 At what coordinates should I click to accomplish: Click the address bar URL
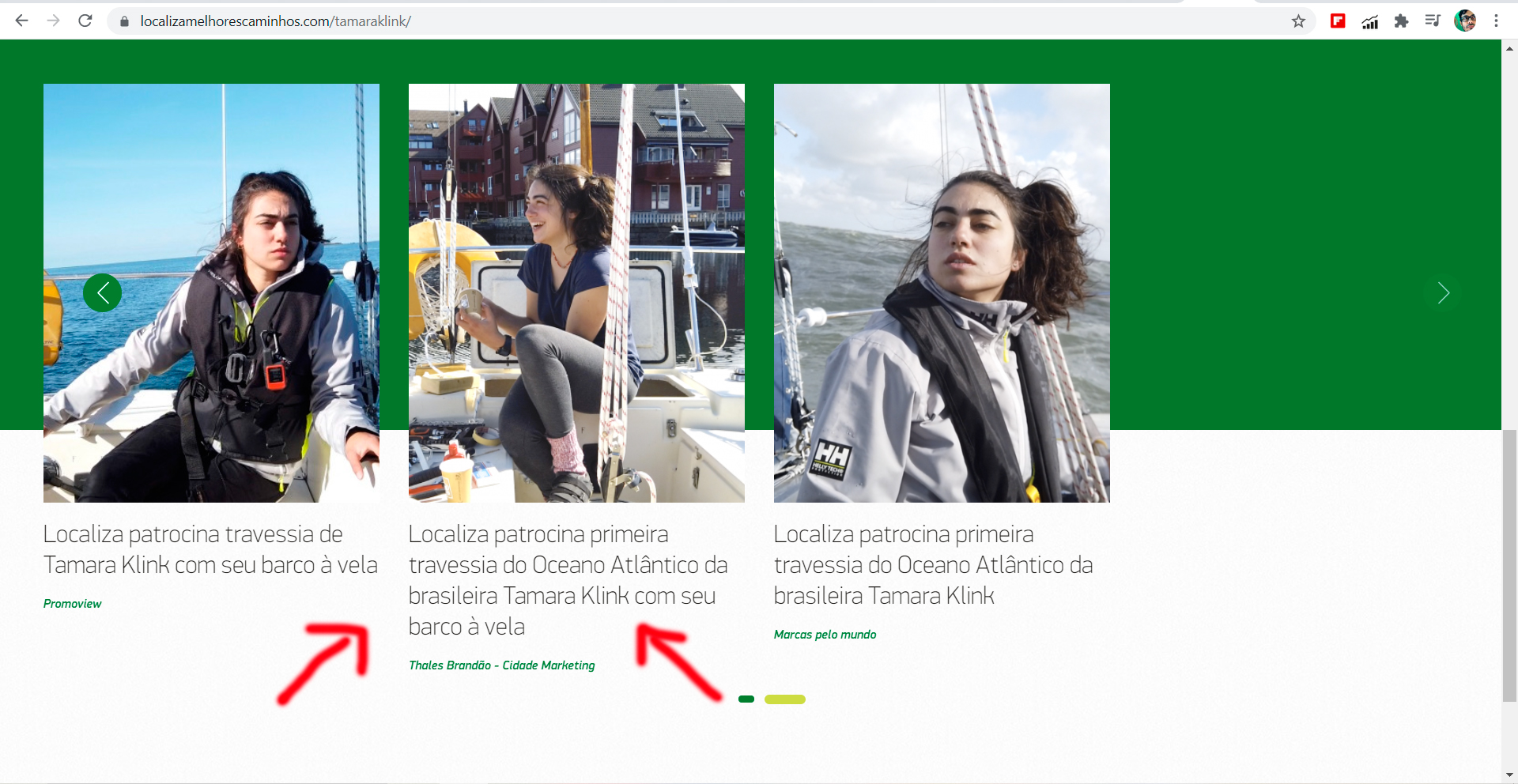(275, 21)
